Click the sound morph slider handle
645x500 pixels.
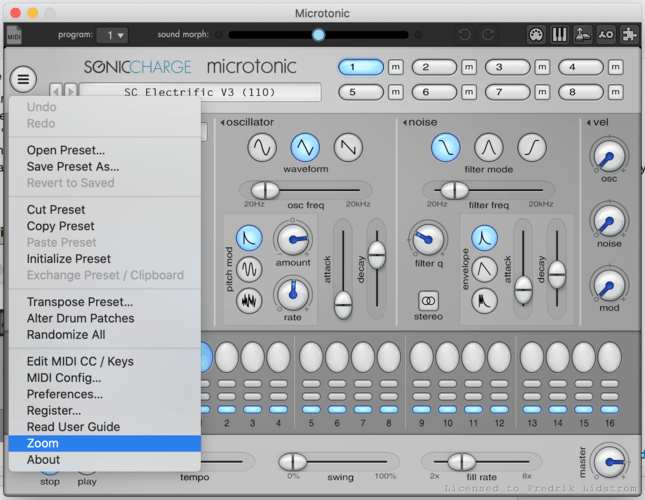[318, 35]
